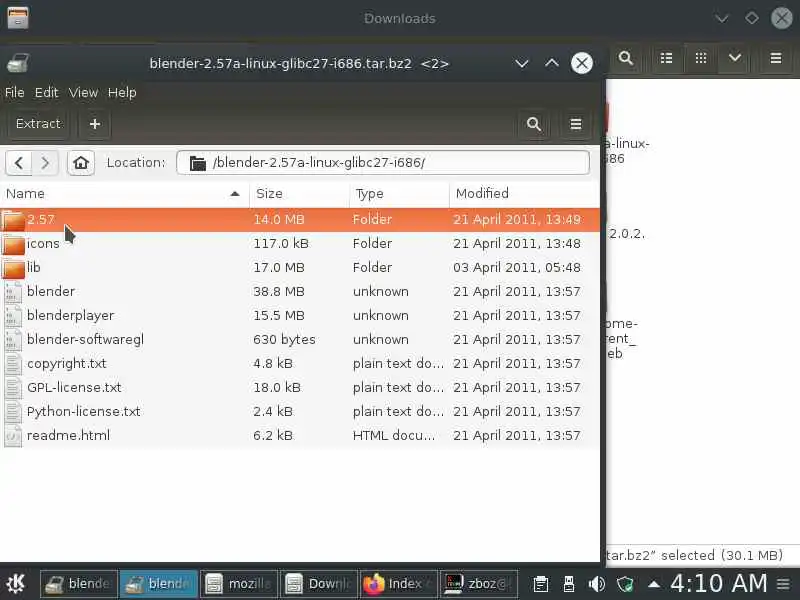Click the Downloads title bar diamond button
The width and height of the screenshot is (800, 600).
point(752,18)
